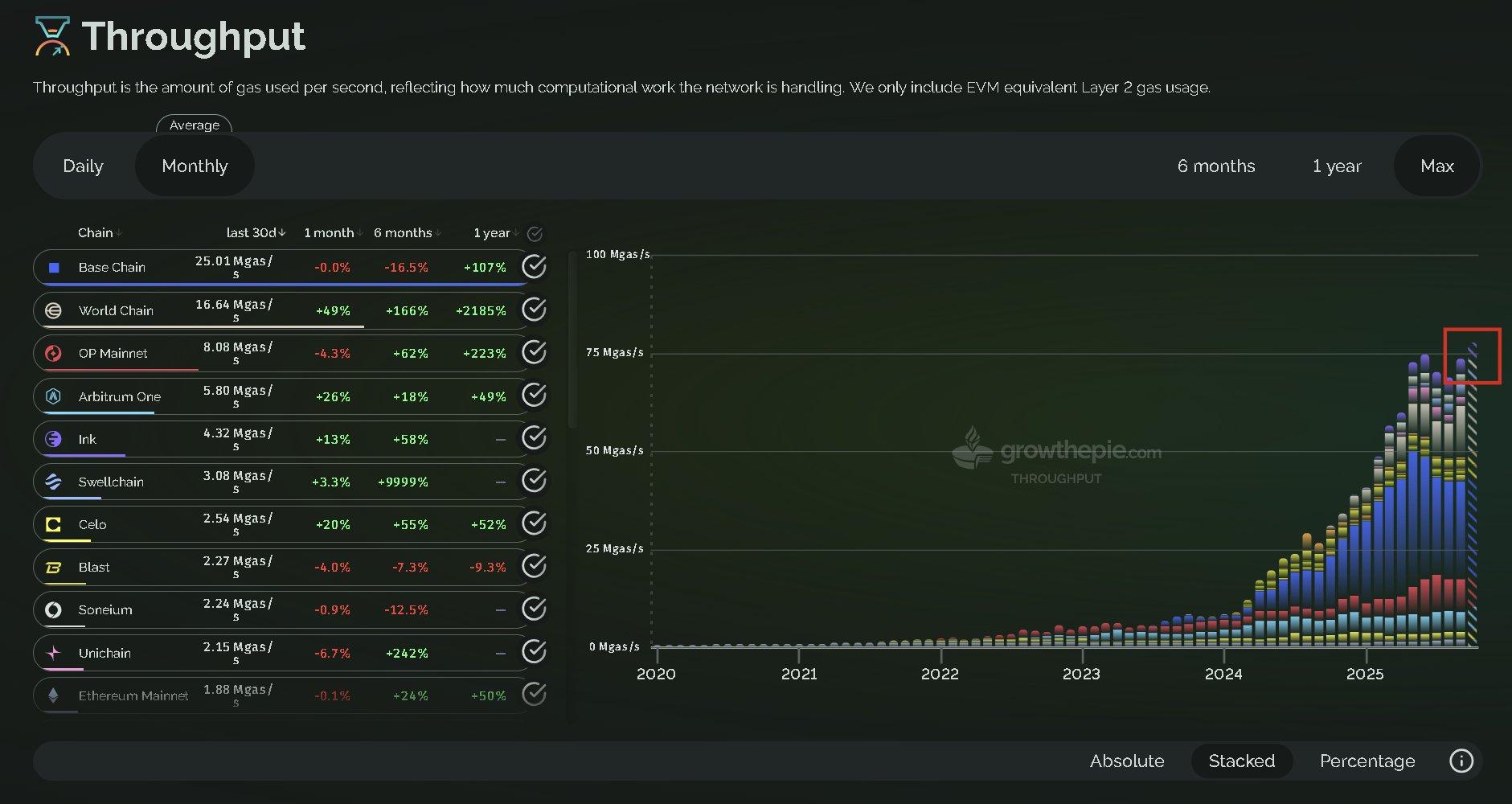Click Ethereum Mainnet checkmark toggle
The image size is (1512, 804).
[534, 694]
